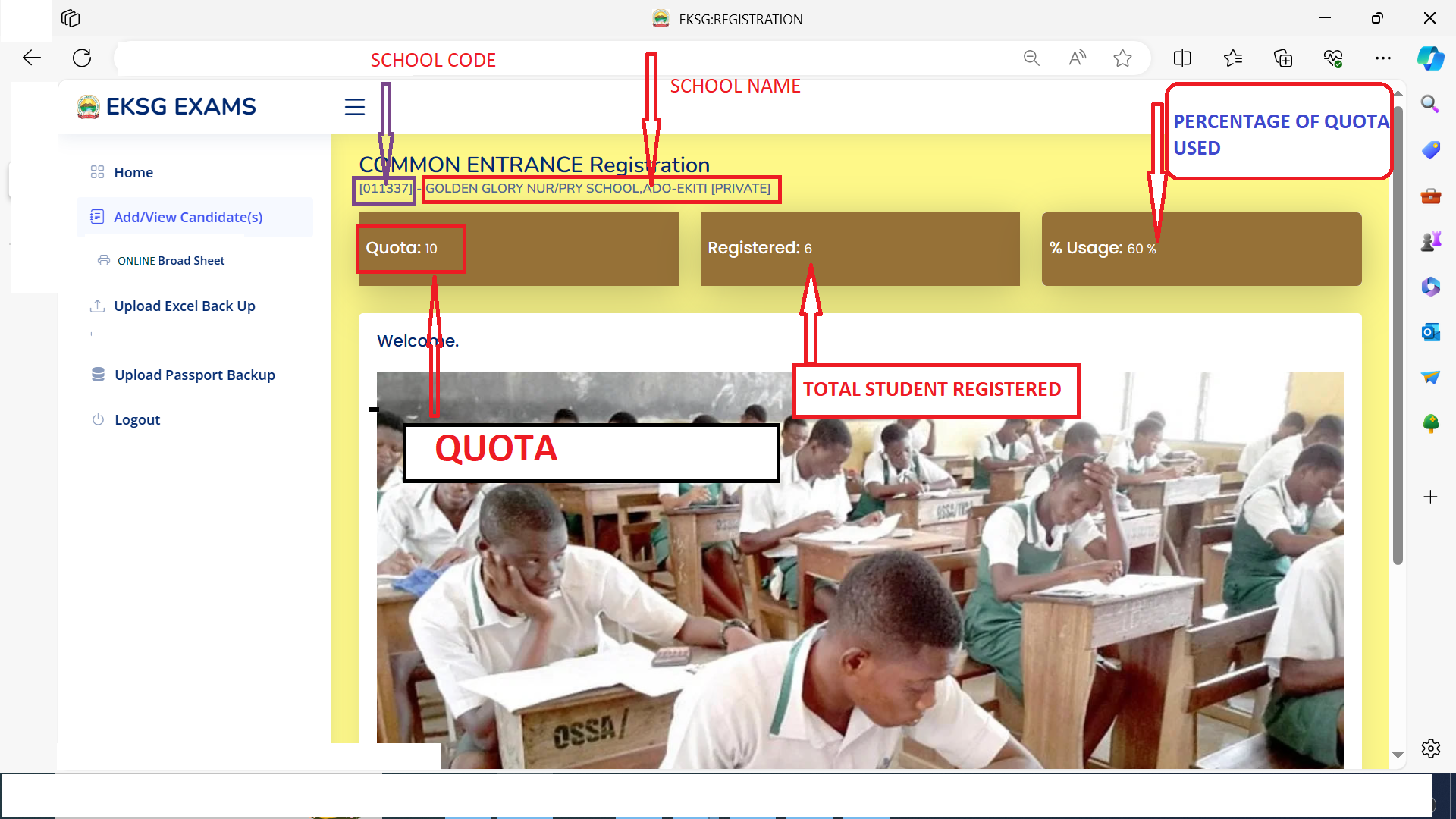Viewport: 1456px width, 819px height.
Task: Open the Favorites list icon
Action: tap(1233, 58)
